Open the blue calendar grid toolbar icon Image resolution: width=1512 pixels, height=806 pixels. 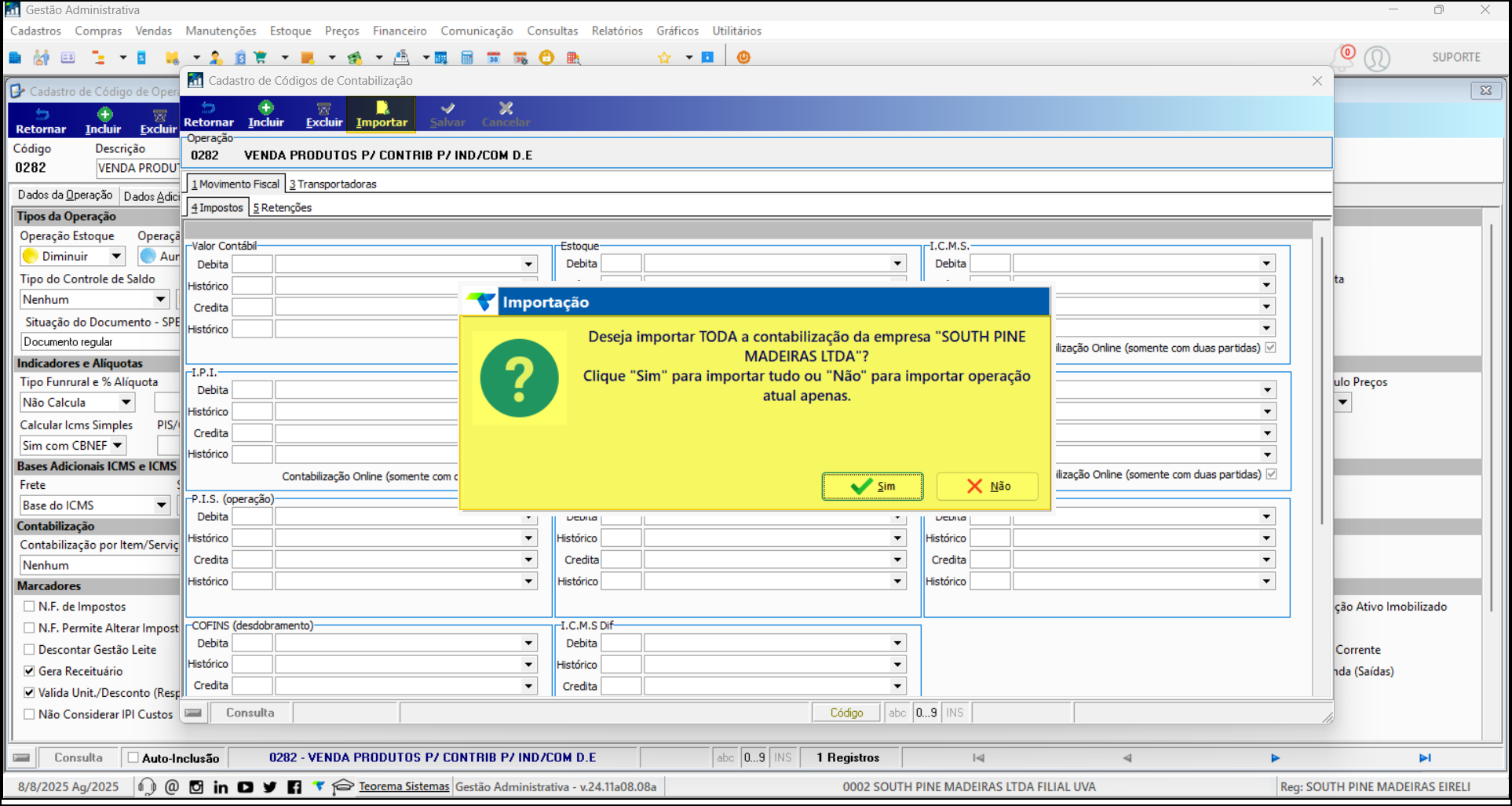click(440, 57)
